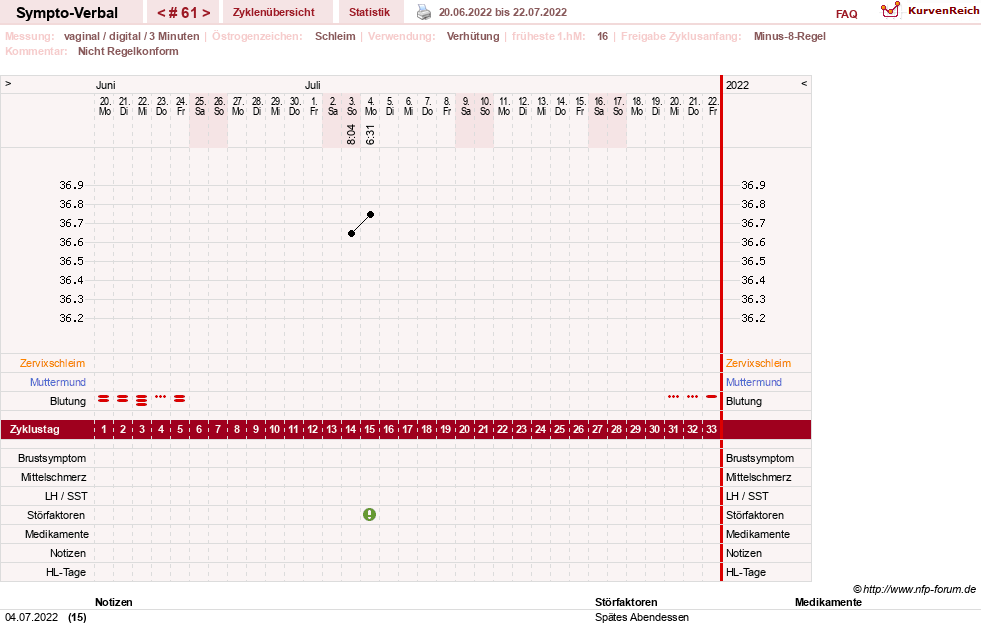Click measuring time 6:31
This screenshot has width=981, height=641.
[x=370, y=134]
